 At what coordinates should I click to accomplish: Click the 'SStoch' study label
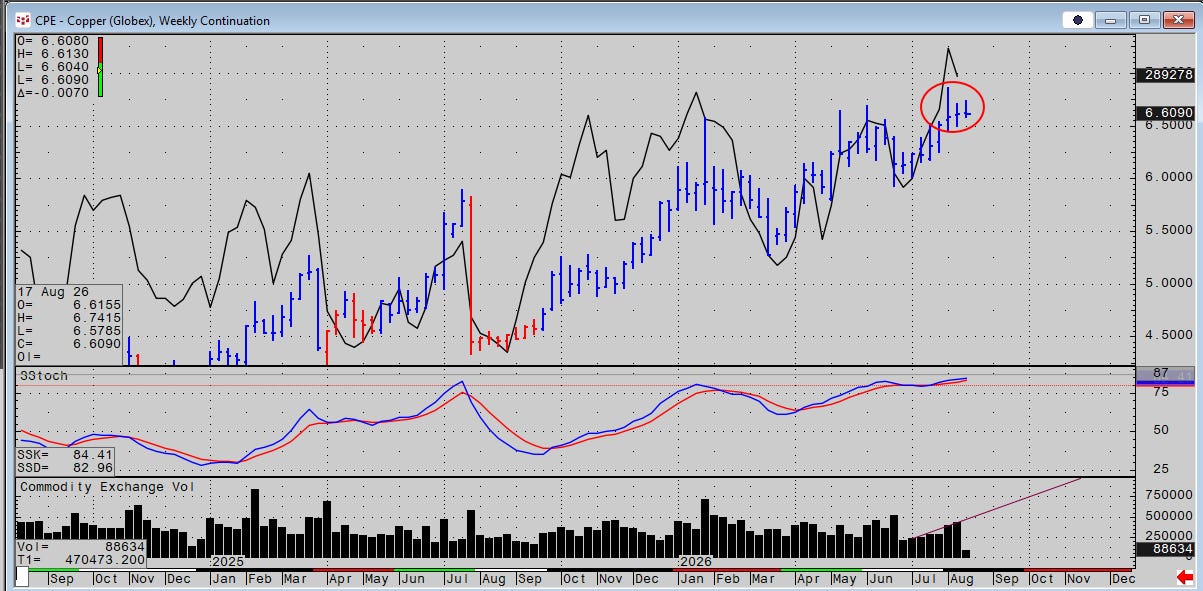(x=44, y=376)
